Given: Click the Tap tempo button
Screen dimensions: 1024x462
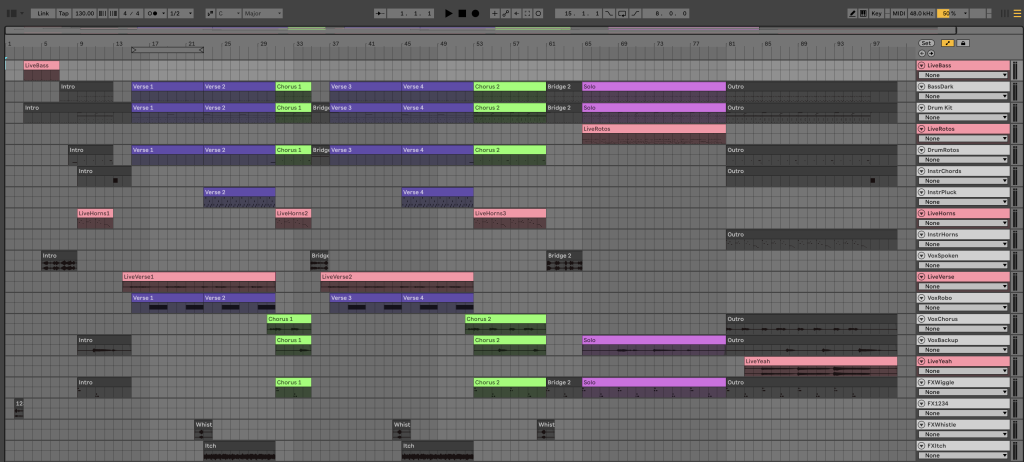Looking at the screenshot, I should coord(64,14).
